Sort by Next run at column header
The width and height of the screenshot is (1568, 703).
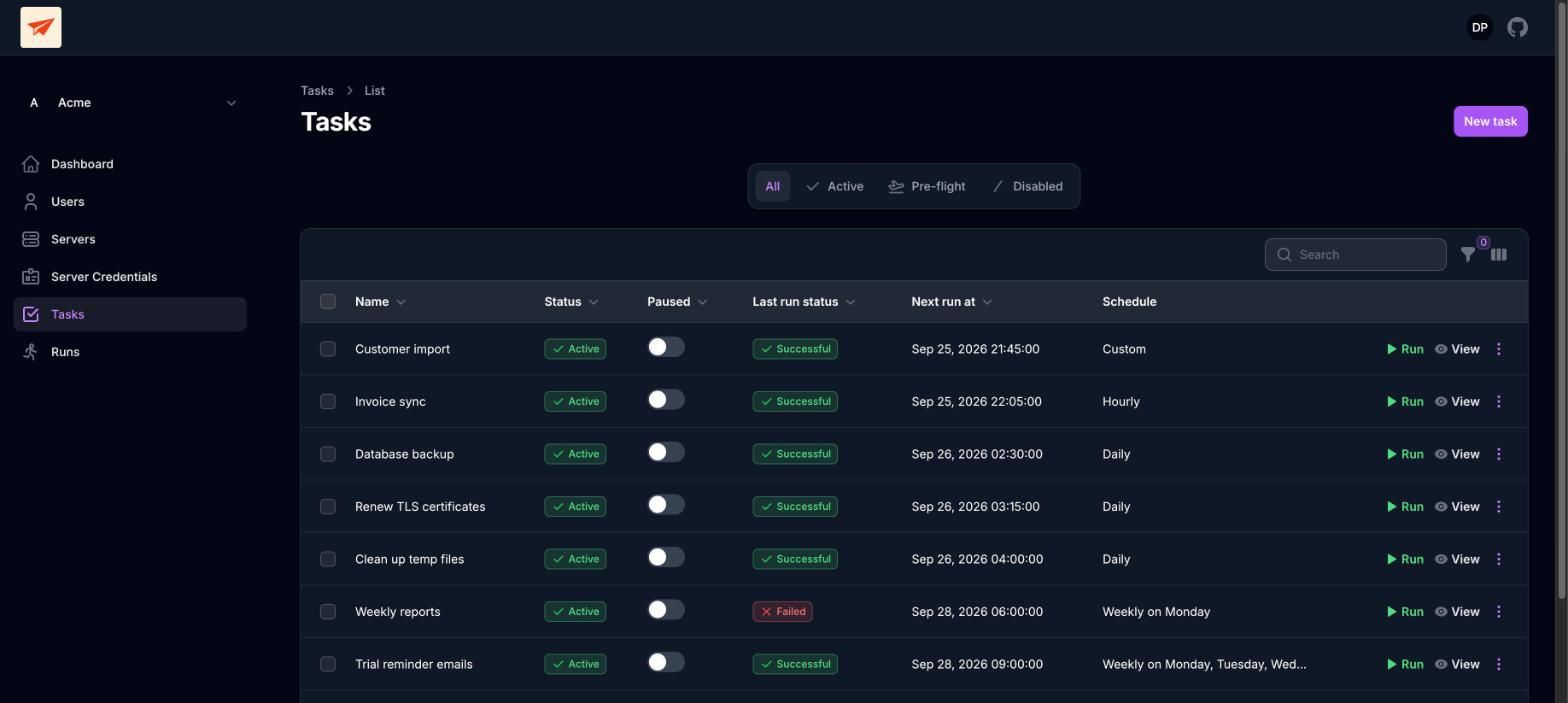(x=951, y=302)
